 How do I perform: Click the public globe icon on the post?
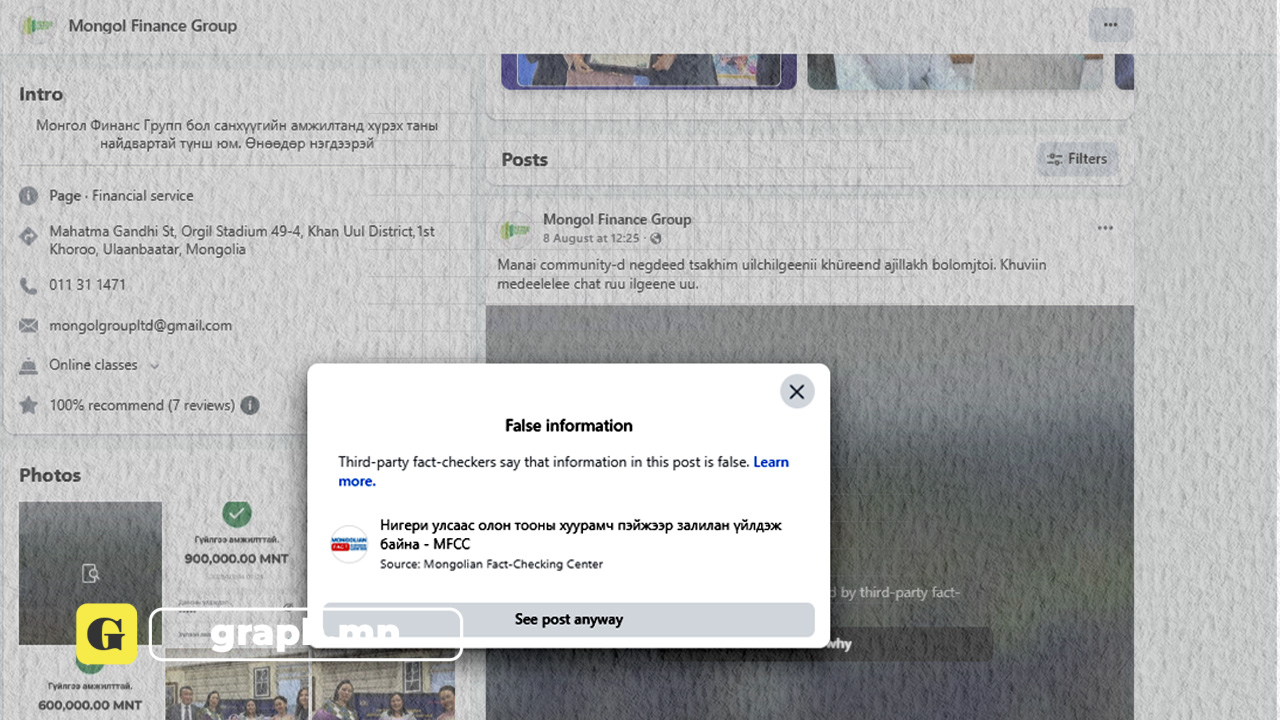tap(655, 239)
